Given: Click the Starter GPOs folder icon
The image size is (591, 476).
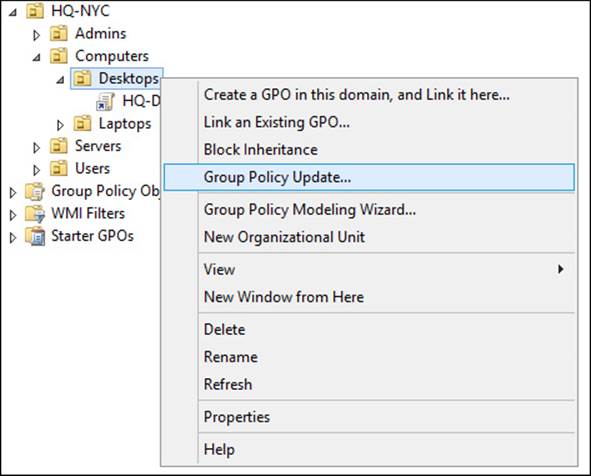Looking at the screenshot, I should pyautogui.click(x=35, y=236).
